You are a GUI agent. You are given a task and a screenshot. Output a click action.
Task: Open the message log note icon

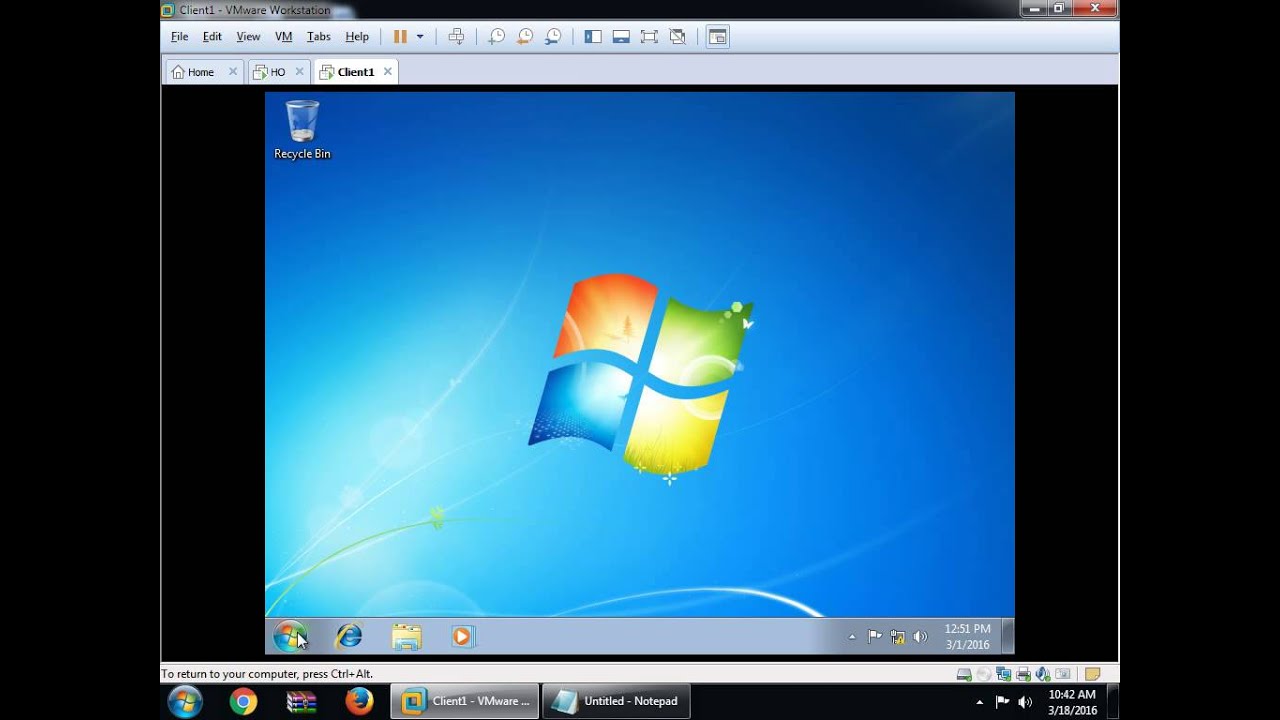click(1092, 674)
